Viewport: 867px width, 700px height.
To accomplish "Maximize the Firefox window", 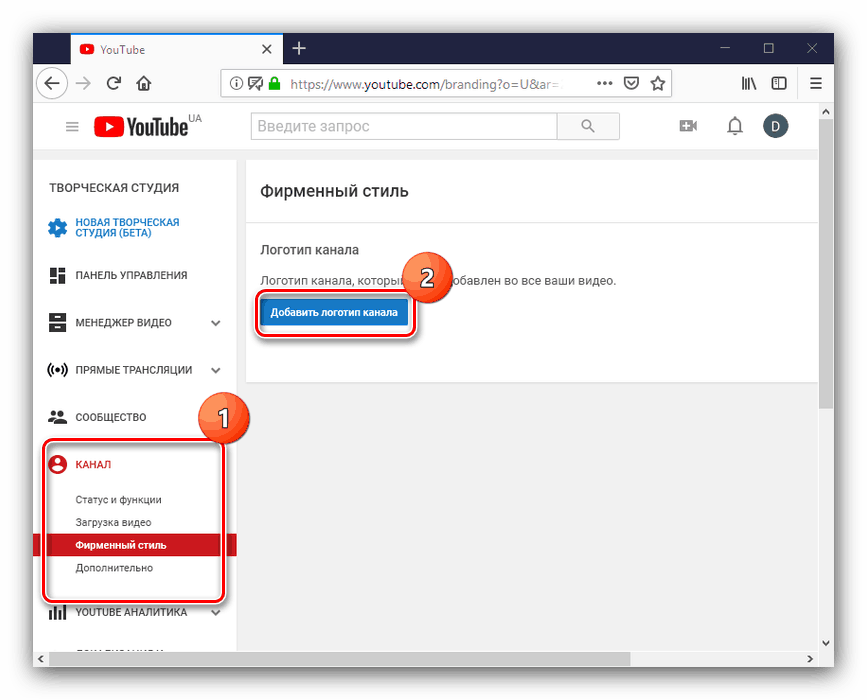I will pos(769,49).
